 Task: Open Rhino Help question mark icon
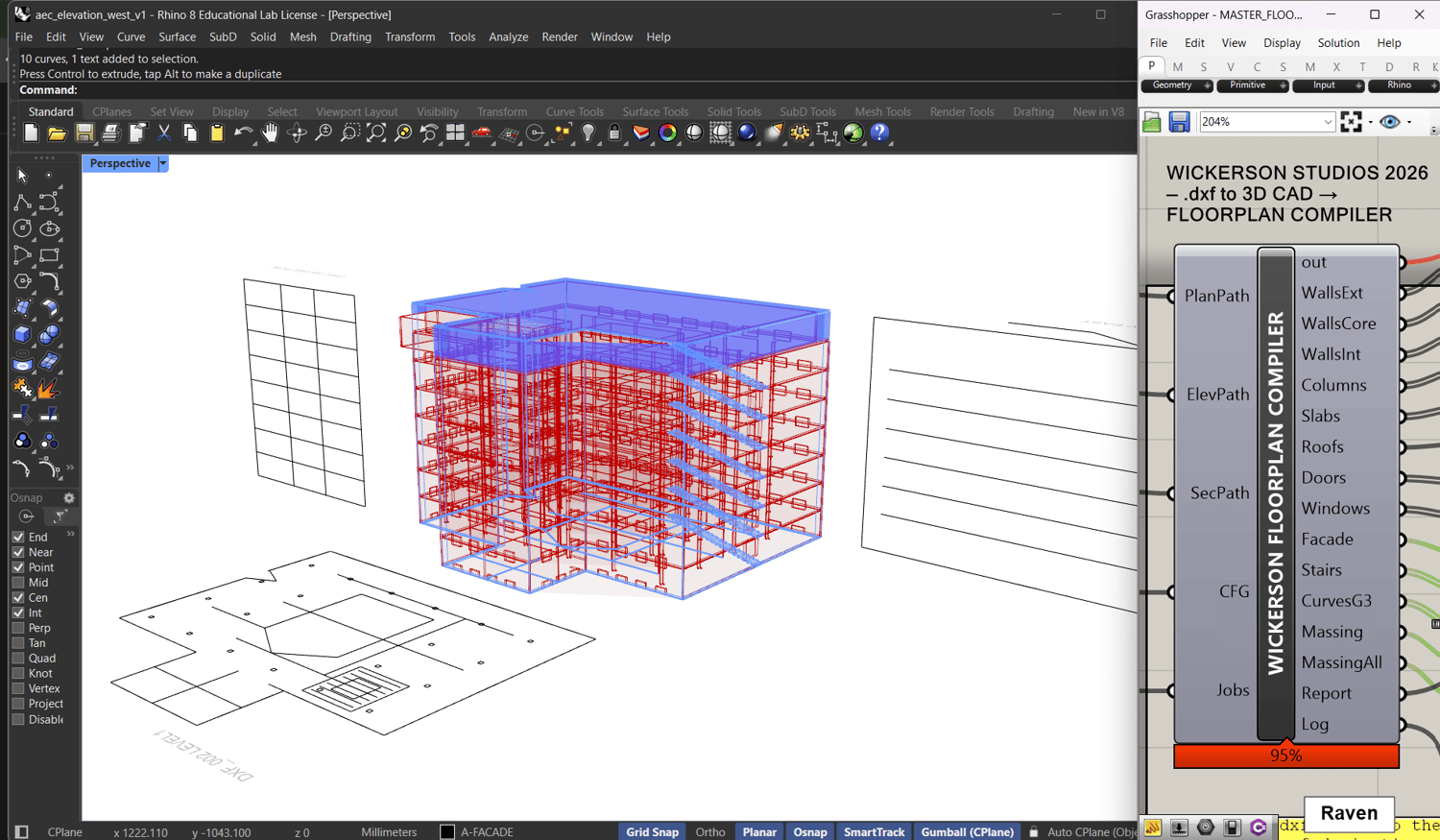coord(879,133)
